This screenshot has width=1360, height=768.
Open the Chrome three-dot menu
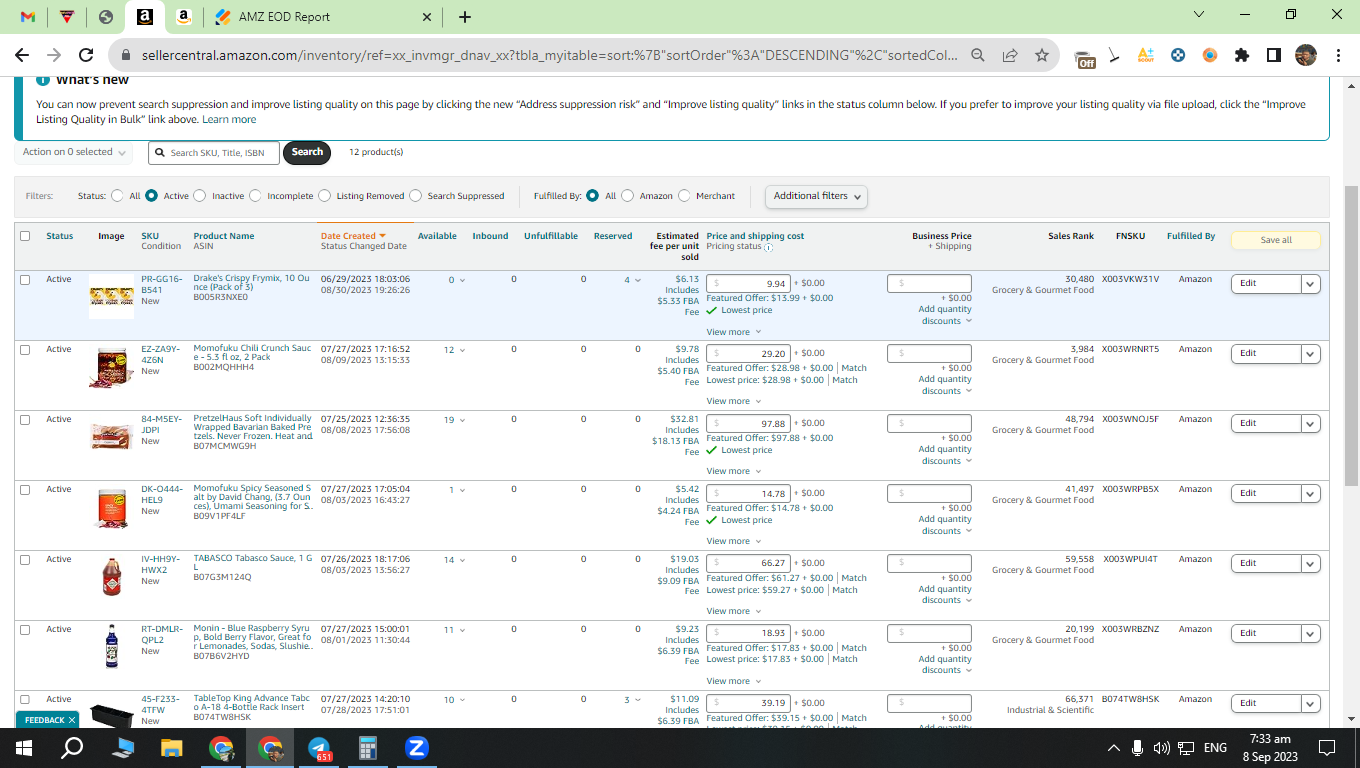tap(1338, 56)
